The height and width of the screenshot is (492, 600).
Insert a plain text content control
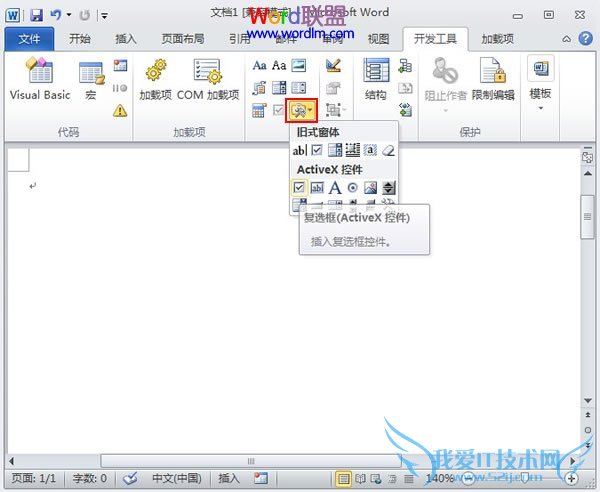pyautogui.click(x=279, y=66)
